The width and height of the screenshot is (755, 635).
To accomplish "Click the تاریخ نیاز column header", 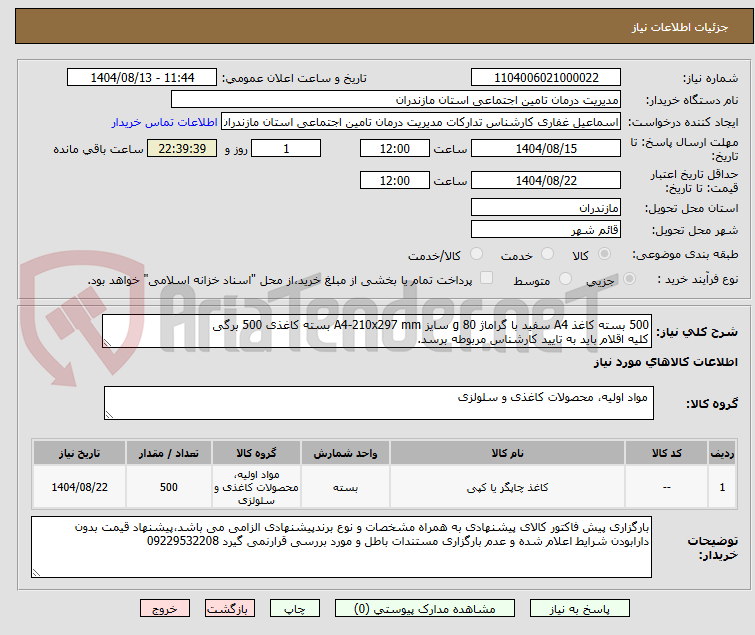I will tap(79, 453).
